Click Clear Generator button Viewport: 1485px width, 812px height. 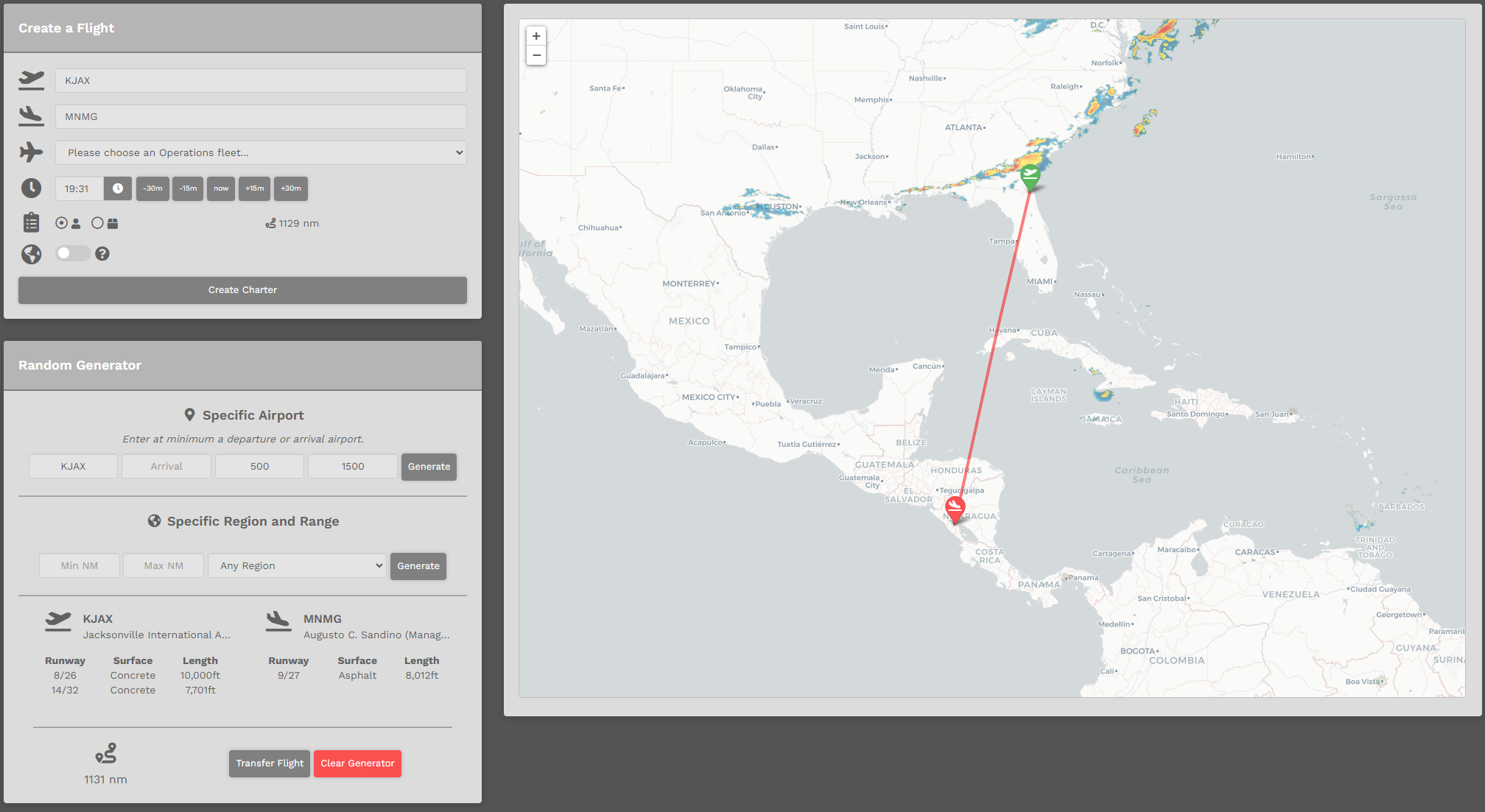357,763
